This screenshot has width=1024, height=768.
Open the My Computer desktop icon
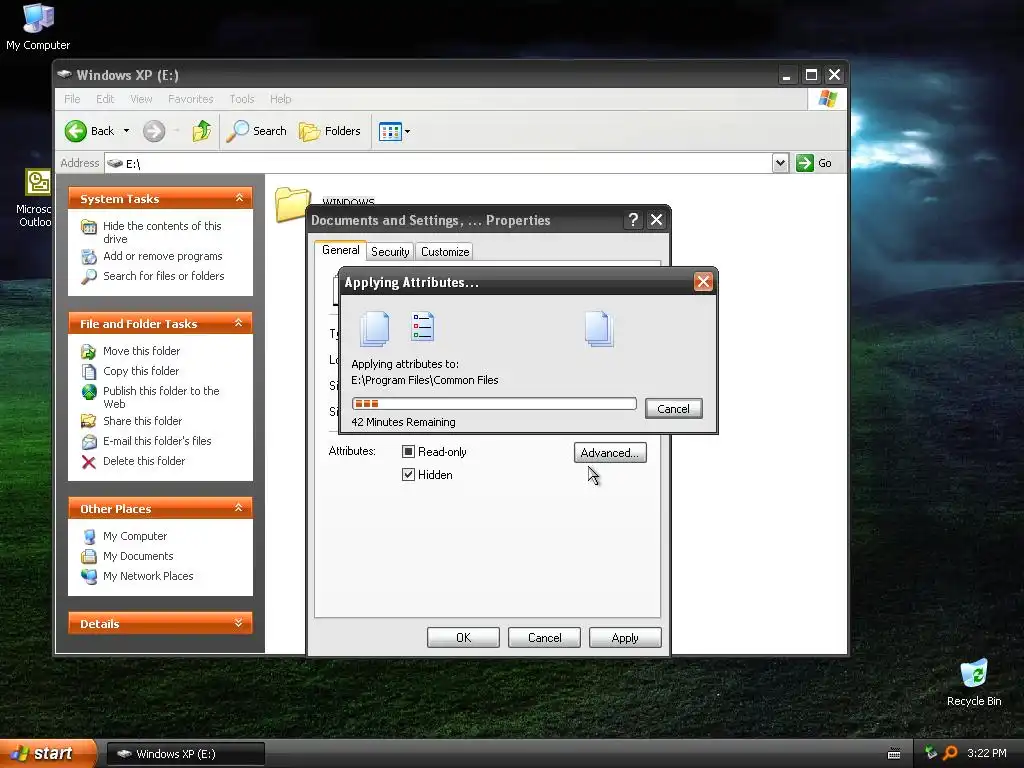38,26
